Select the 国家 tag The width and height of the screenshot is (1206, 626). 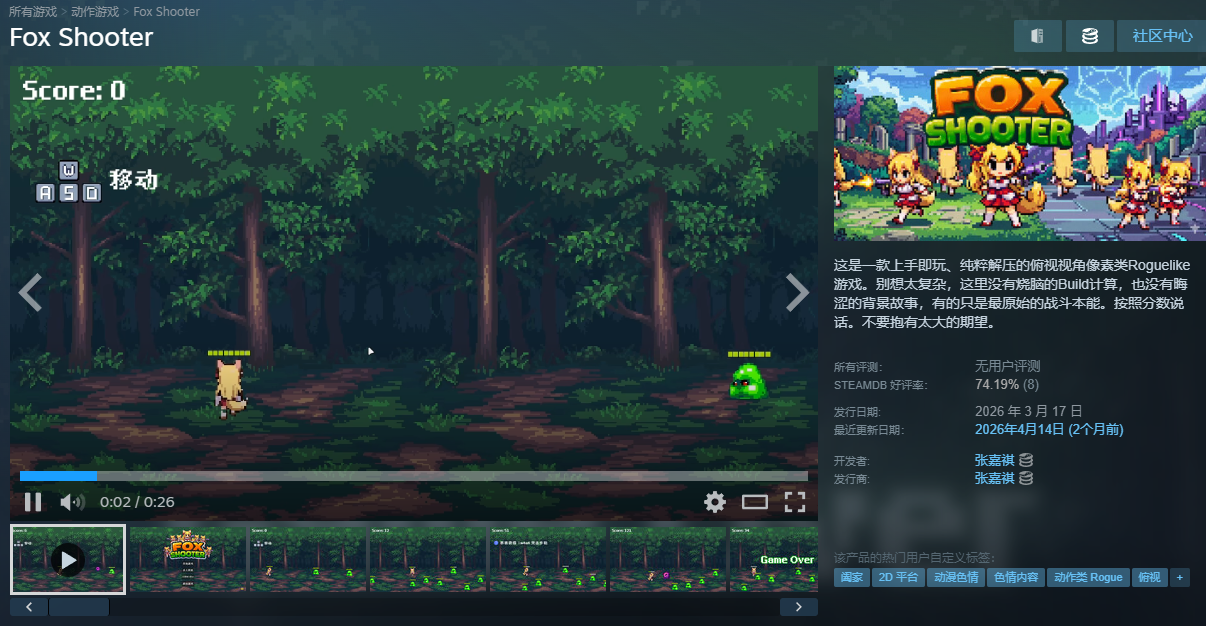click(852, 577)
